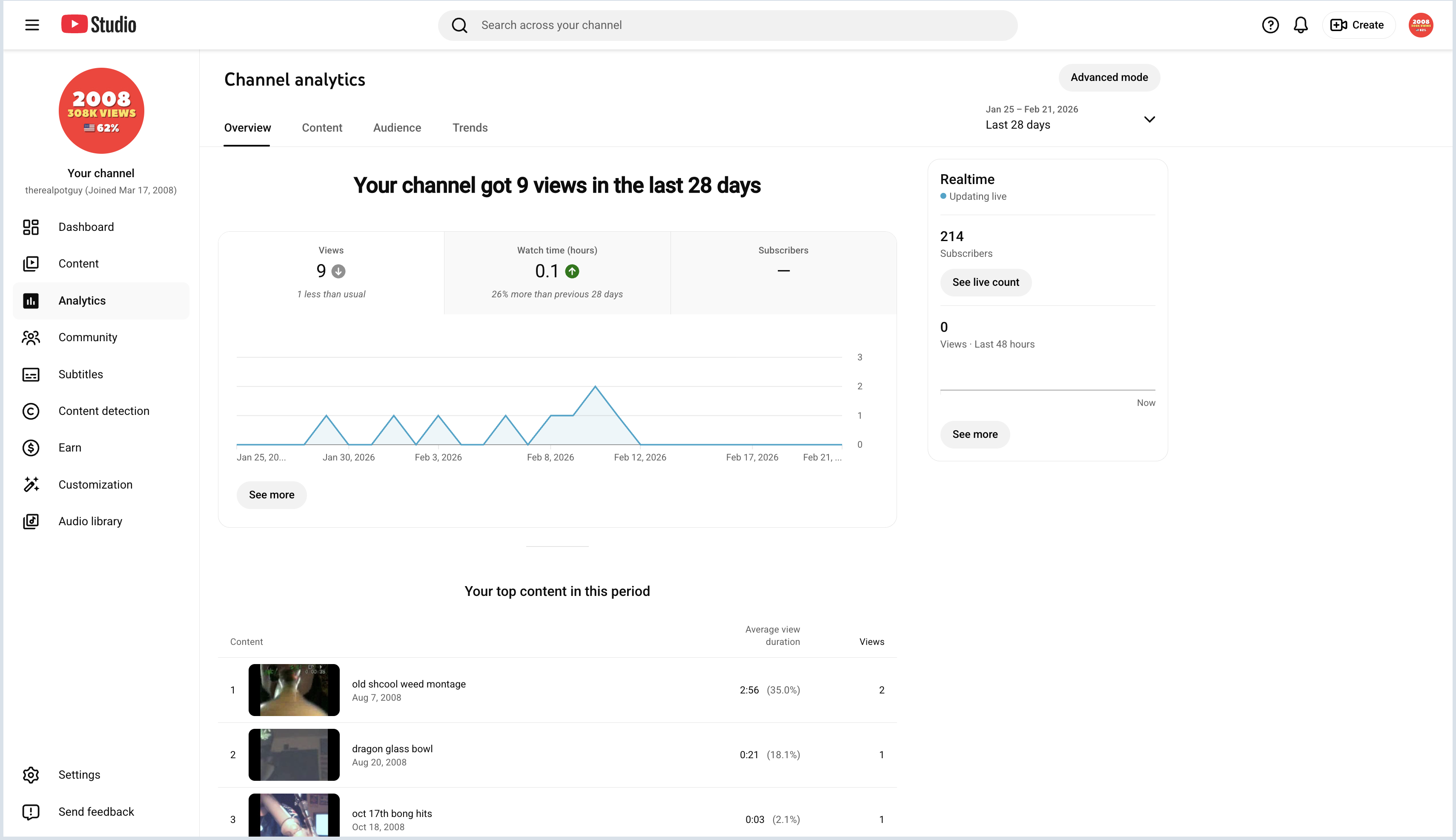Select the Subscribers metric card
Viewport: 1456px width, 840px height.
(783, 273)
